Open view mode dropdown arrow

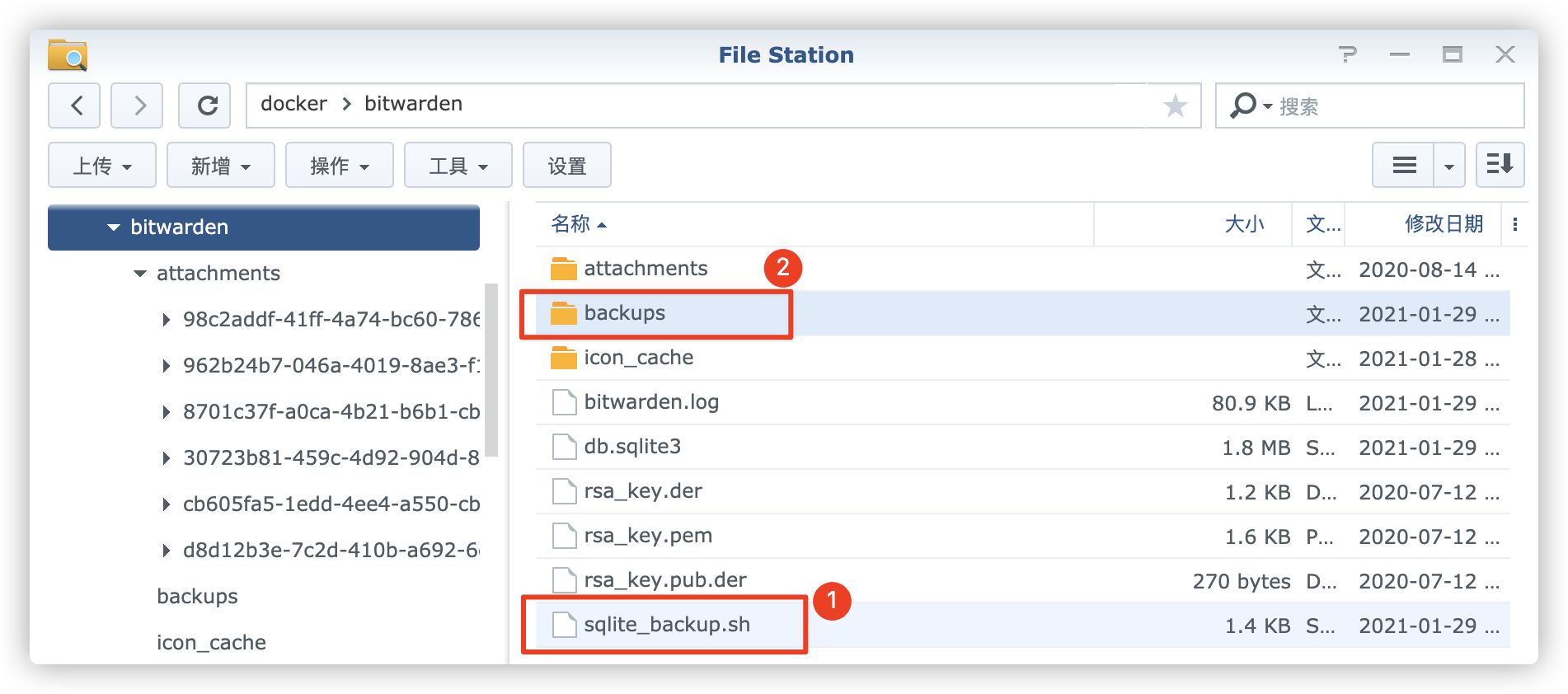pyautogui.click(x=1449, y=165)
